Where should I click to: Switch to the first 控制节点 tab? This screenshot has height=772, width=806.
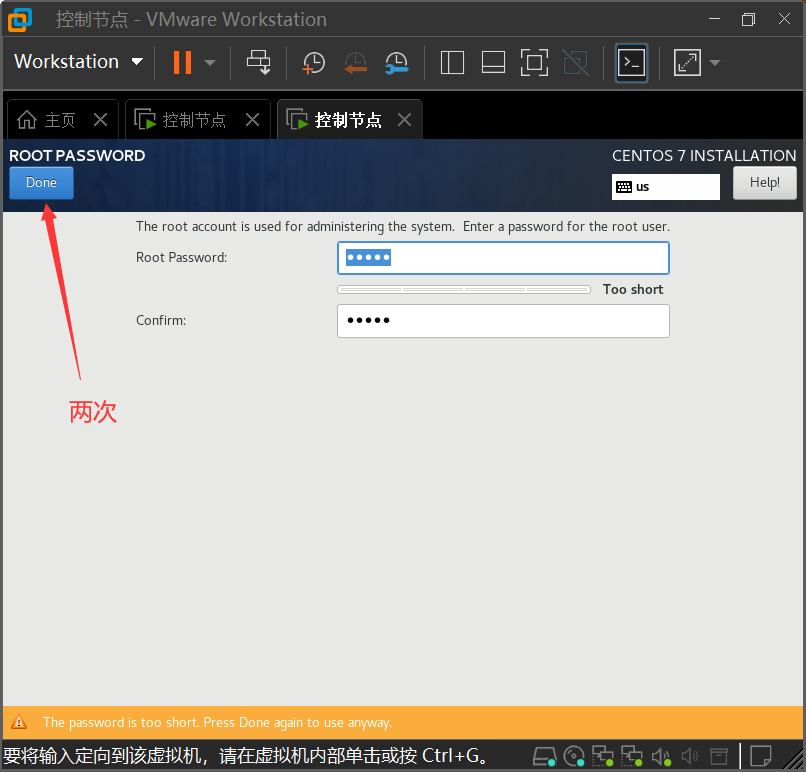(180, 120)
